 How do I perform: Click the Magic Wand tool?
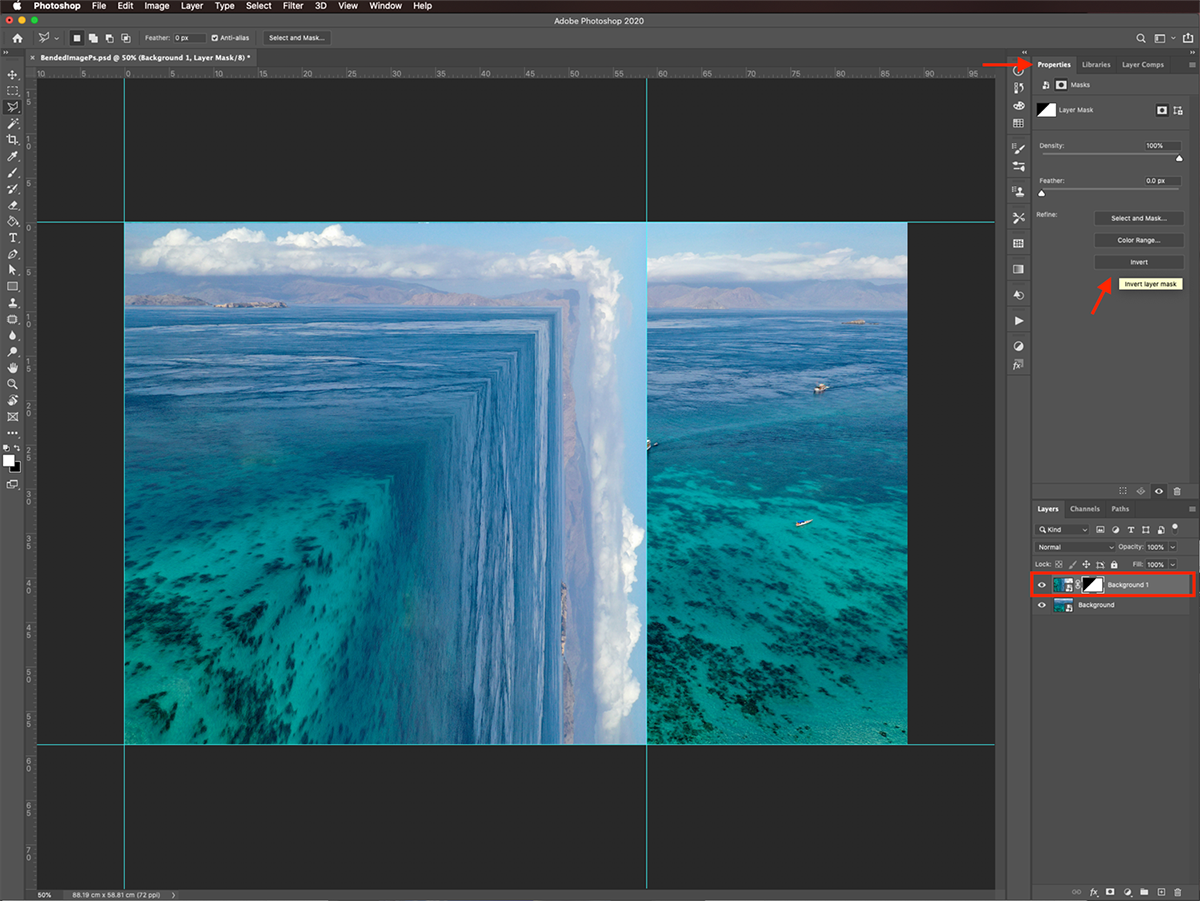click(13, 124)
